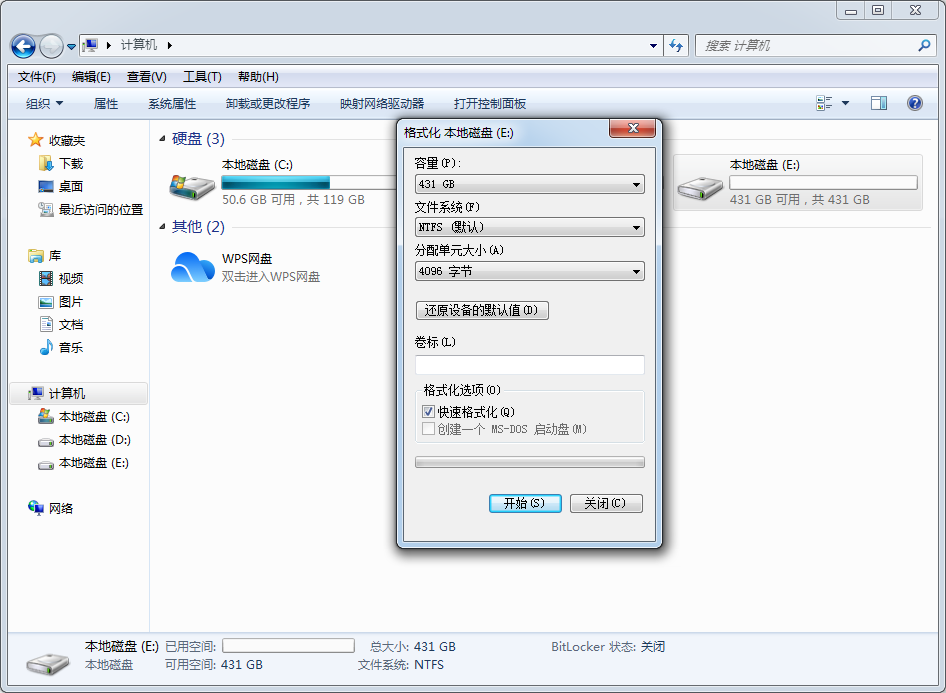The image size is (946, 693).
Task: Select 本地磁盘 (D:) in sidebar tree
Action: 84,440
